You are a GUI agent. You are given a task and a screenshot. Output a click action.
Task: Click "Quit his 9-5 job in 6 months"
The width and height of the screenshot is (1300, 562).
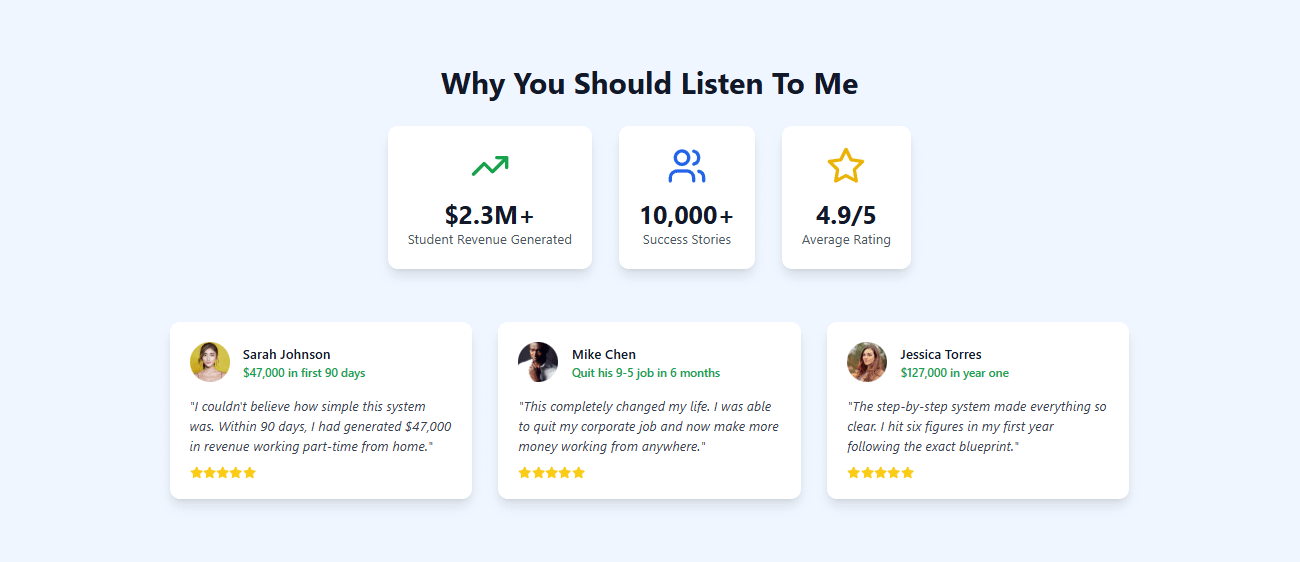click(646, 373)
